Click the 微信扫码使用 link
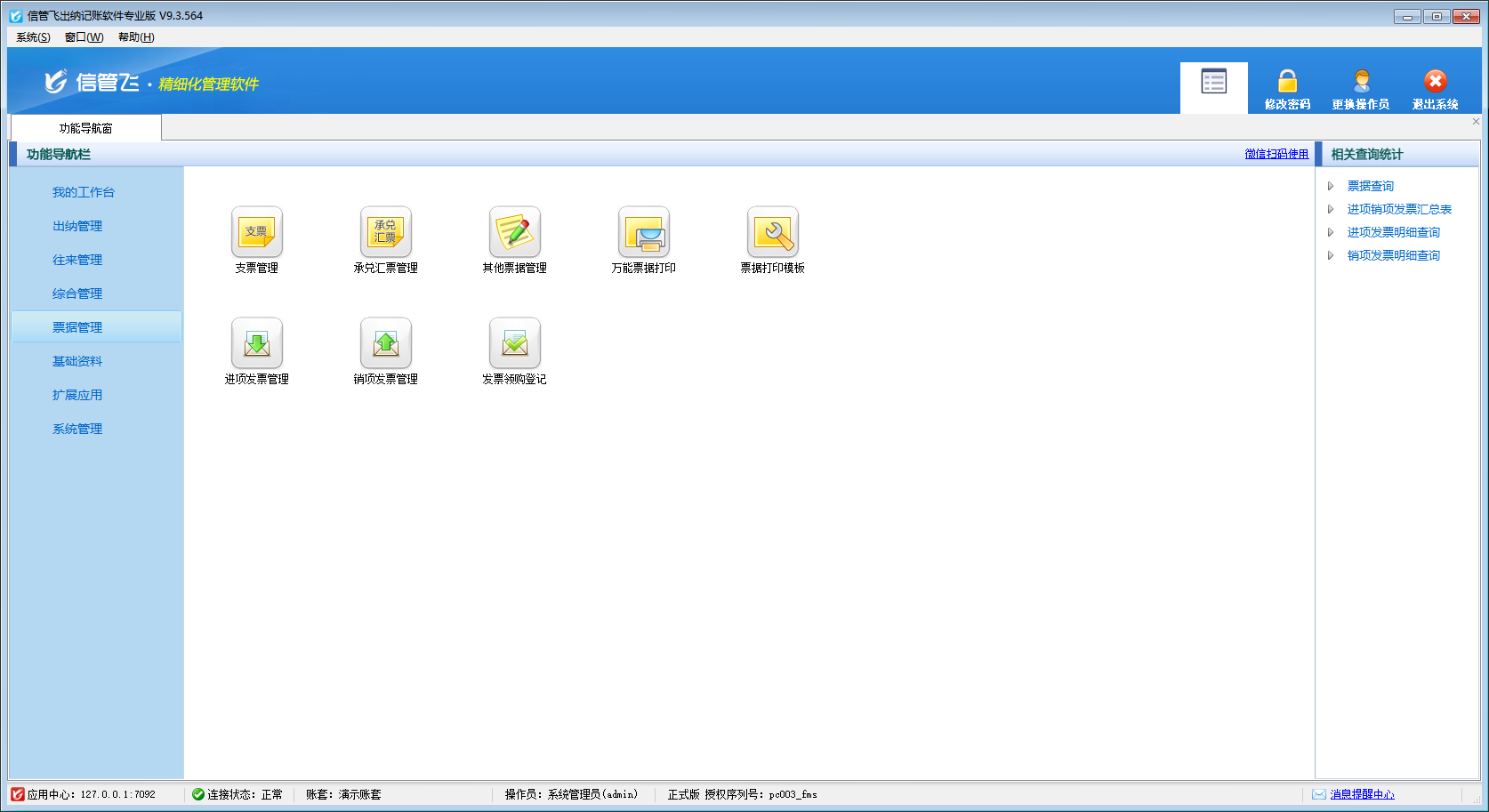This screenshot has width=1489, height=812. [1276, 154]
